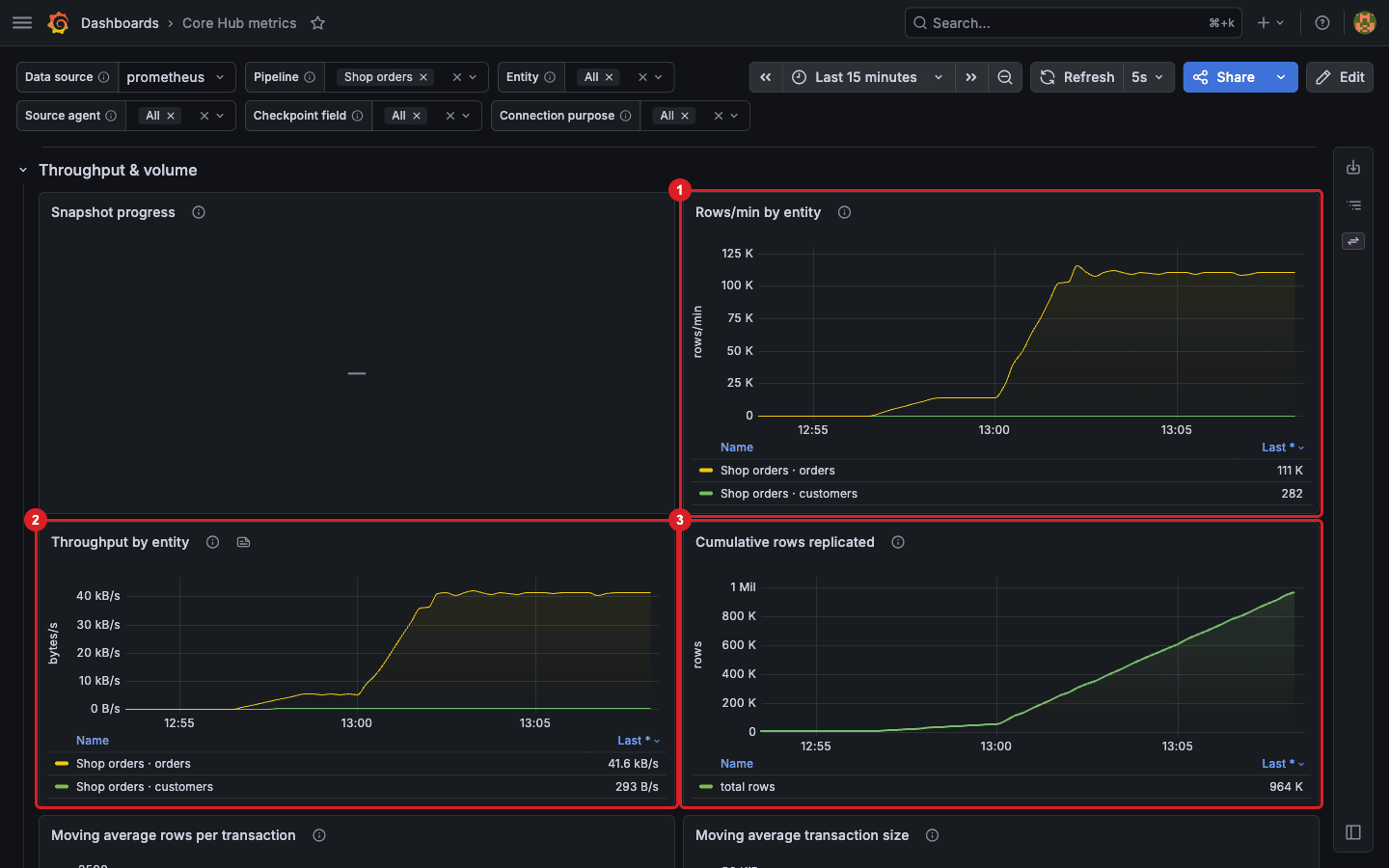Open export icon in right sidebar
Viewport: 1389px width, 868px height.
pyautogui.click(x=1353, y=168)
